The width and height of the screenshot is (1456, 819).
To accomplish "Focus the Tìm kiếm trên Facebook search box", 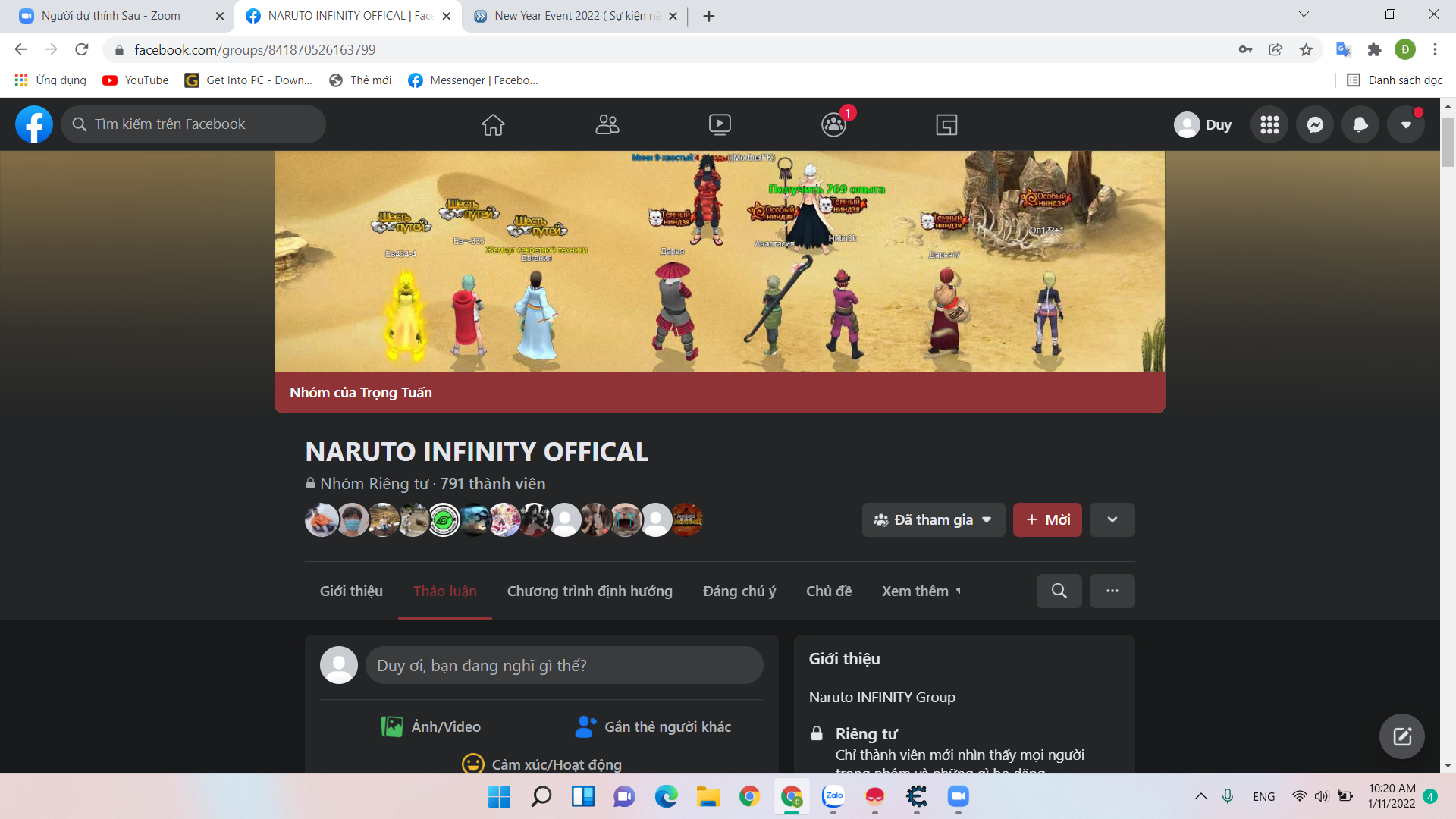I will pos(193,124).
